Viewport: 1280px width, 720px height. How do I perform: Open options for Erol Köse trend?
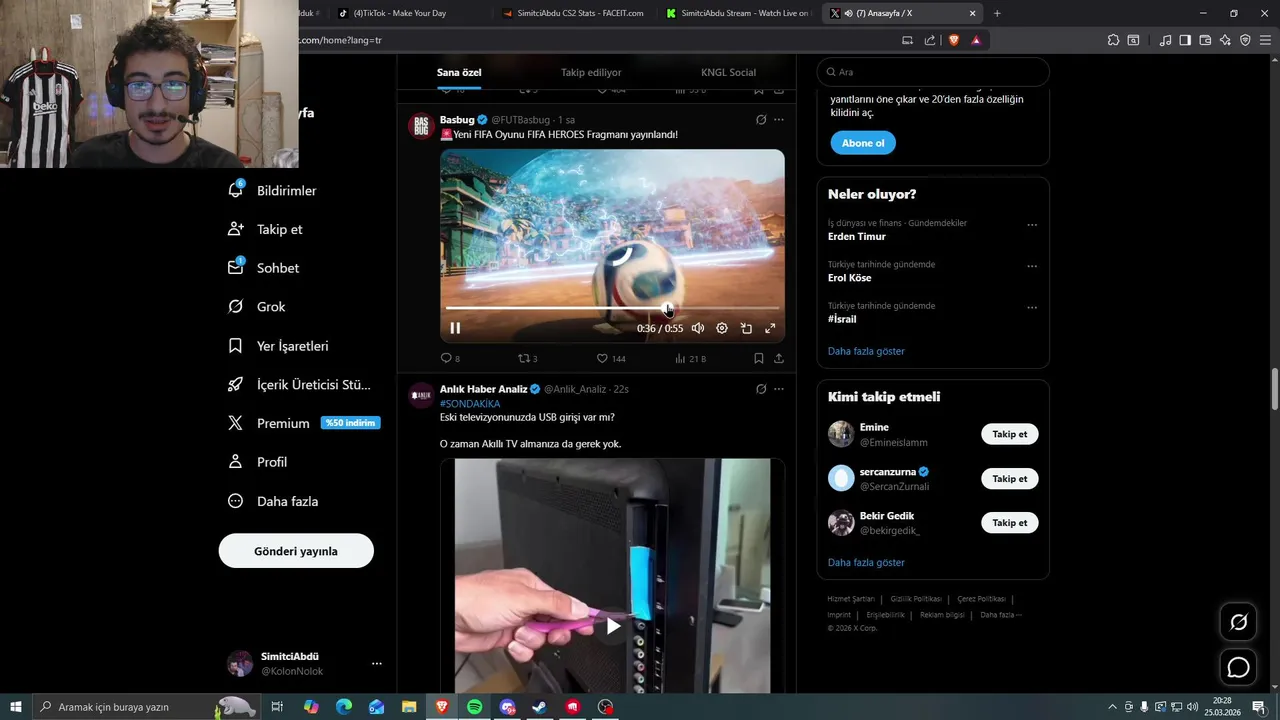tap(1032, 266)
